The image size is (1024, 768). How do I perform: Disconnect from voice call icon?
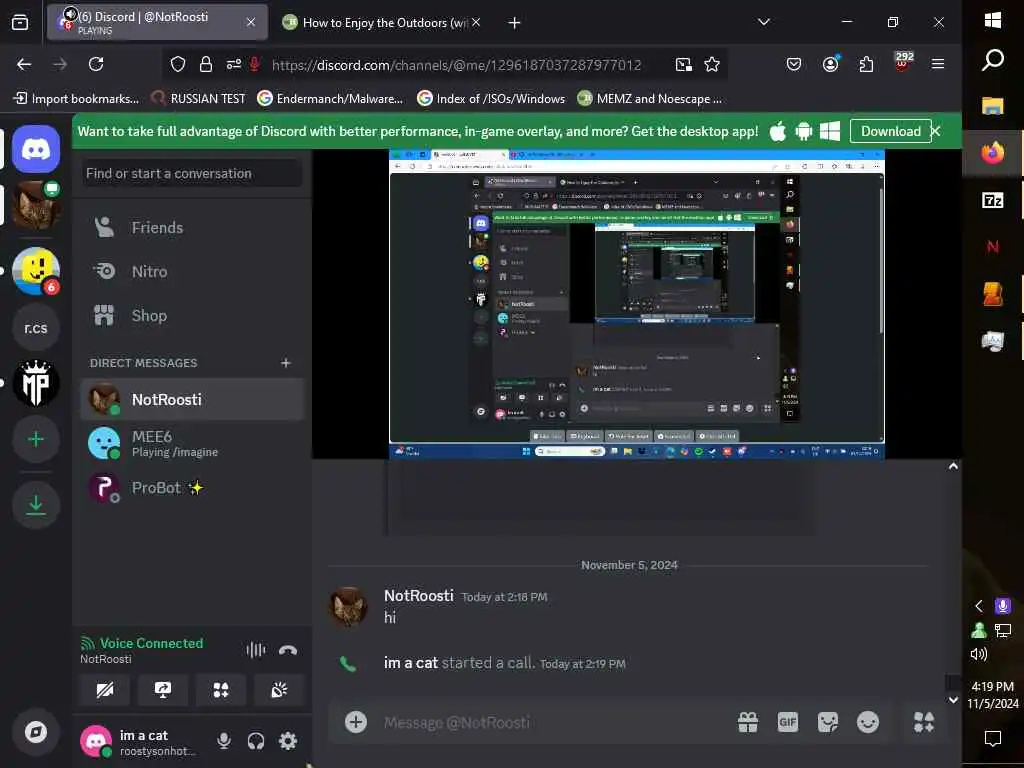tap(288, 649)
